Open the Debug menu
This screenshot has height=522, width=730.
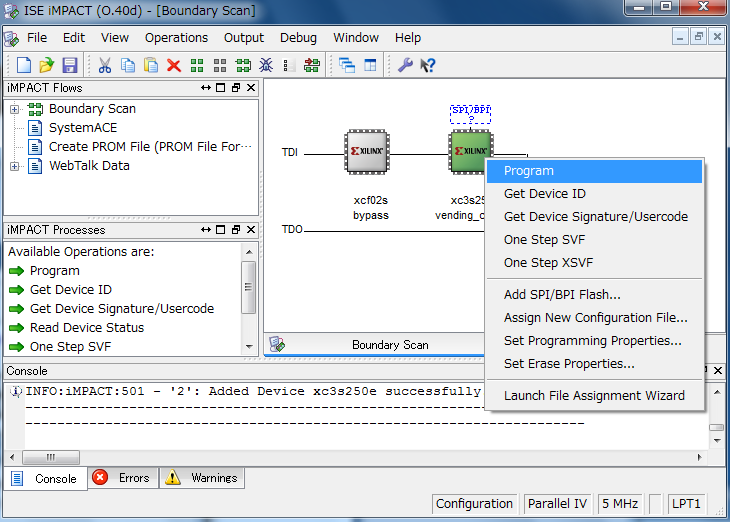tap(298, 38)
